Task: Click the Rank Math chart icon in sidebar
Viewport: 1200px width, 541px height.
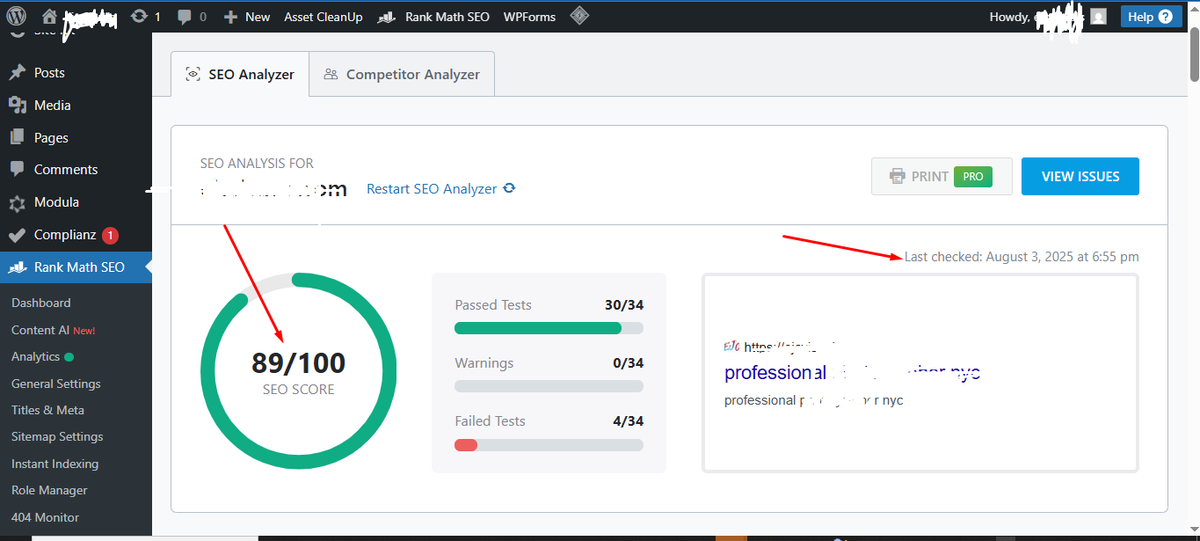Action: tap(17, 267)
